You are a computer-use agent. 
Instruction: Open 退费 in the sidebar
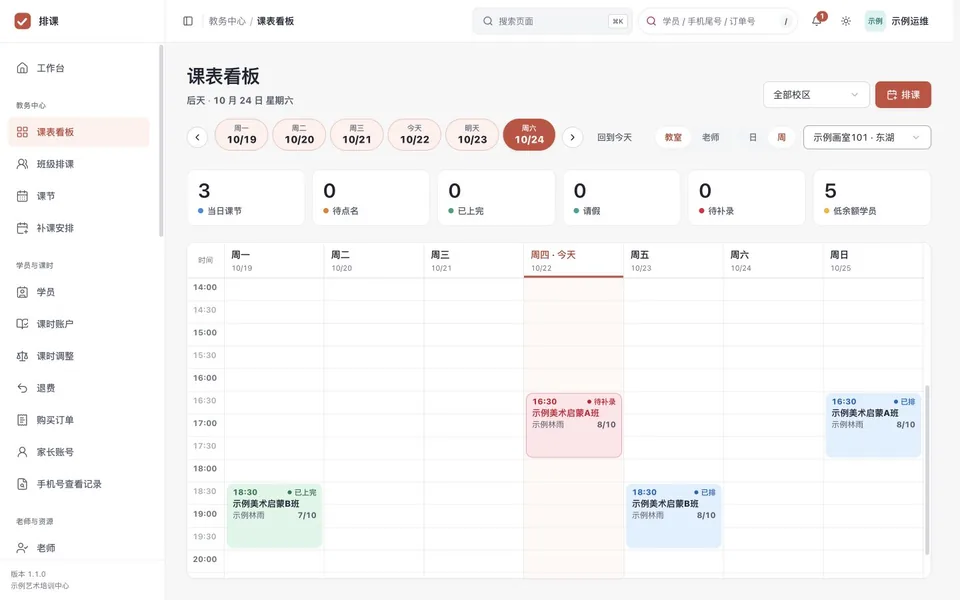tap(79, 388)
